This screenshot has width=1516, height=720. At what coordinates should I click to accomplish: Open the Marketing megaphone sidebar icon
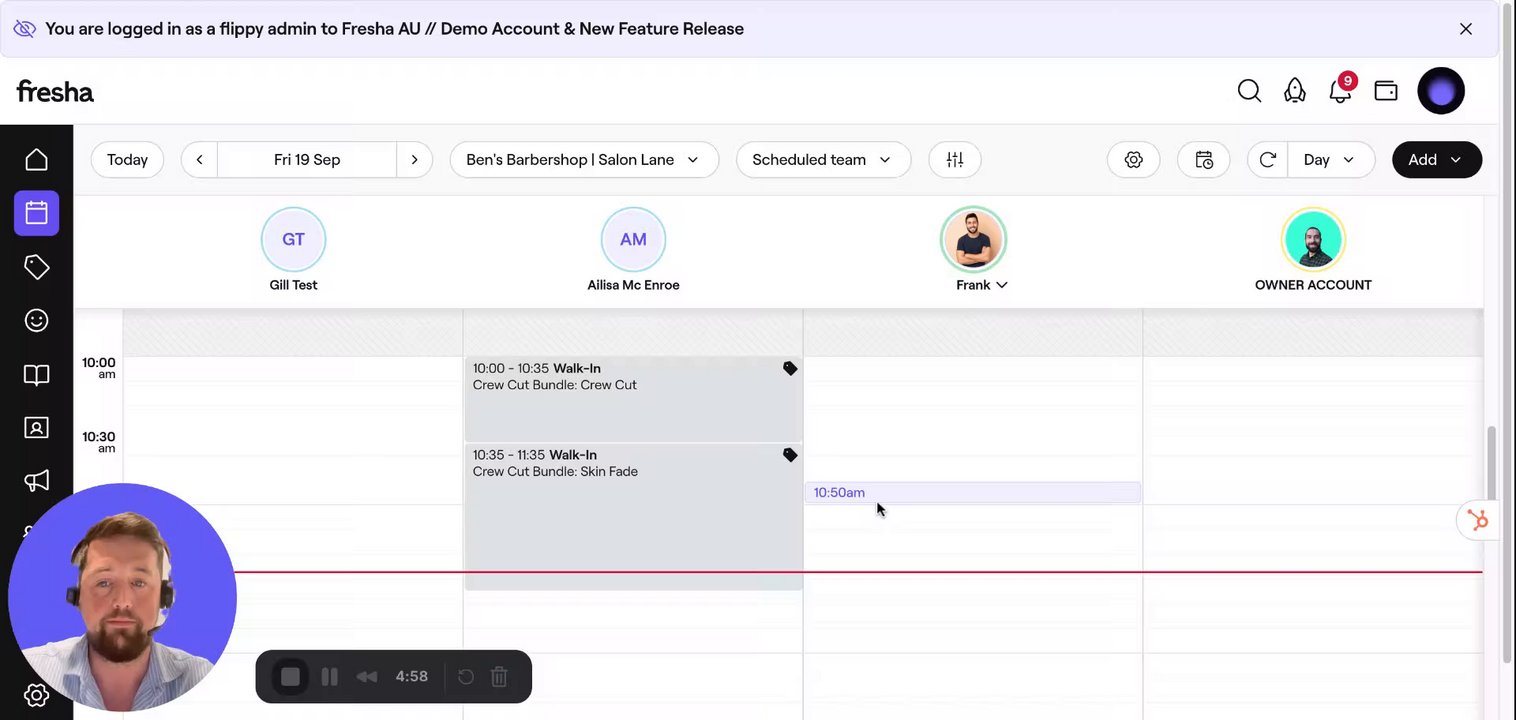pyautogui.click(x=36, y=481)
